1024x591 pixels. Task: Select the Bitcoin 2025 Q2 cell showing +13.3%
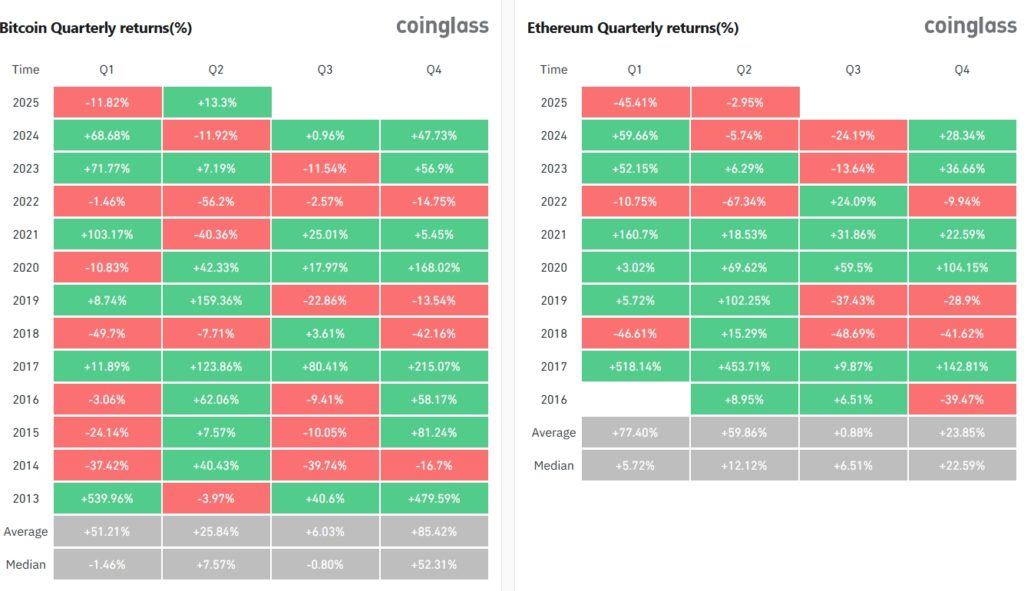[x=216, y=102]
